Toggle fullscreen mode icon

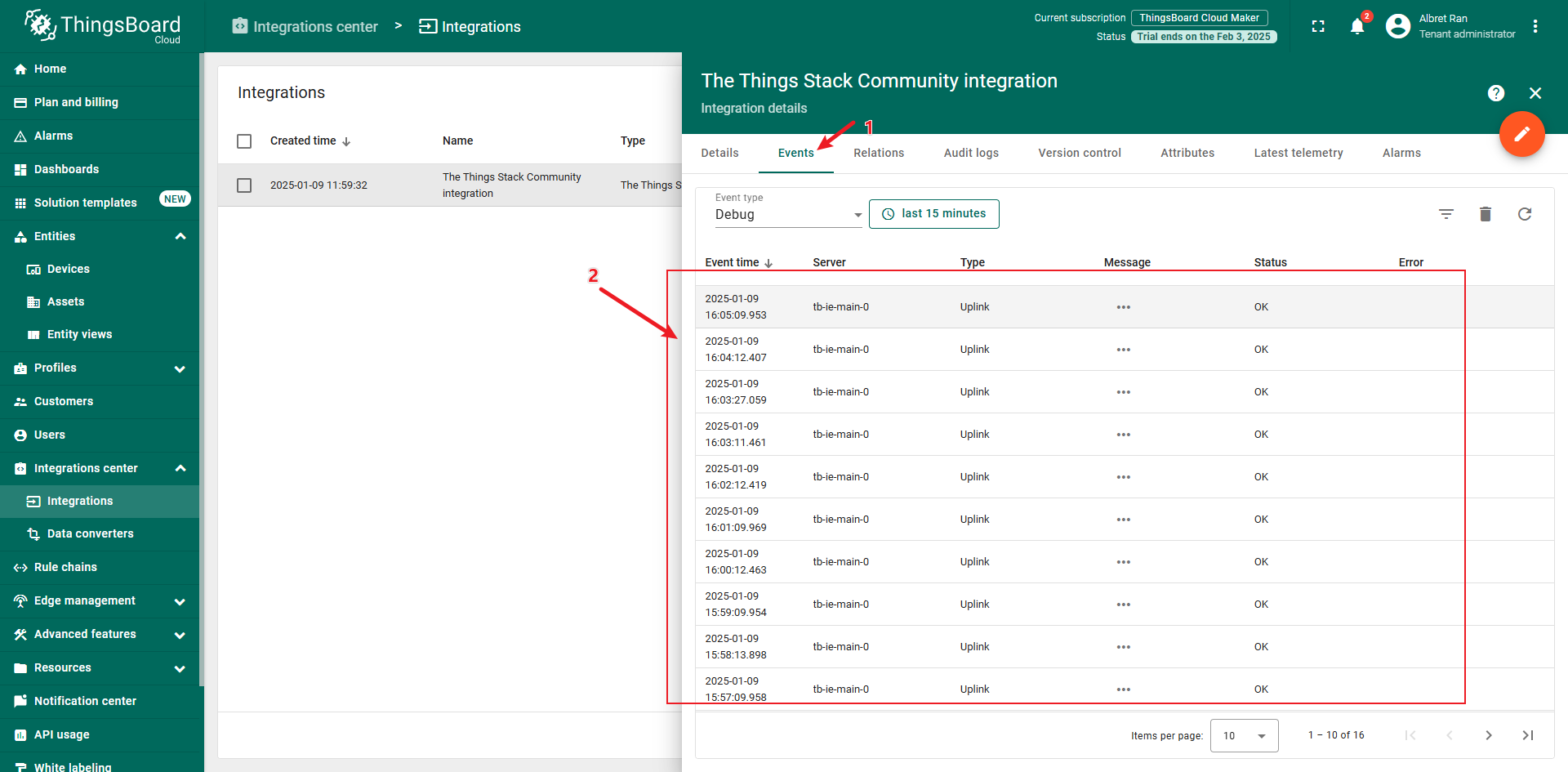pos(1318,26)
